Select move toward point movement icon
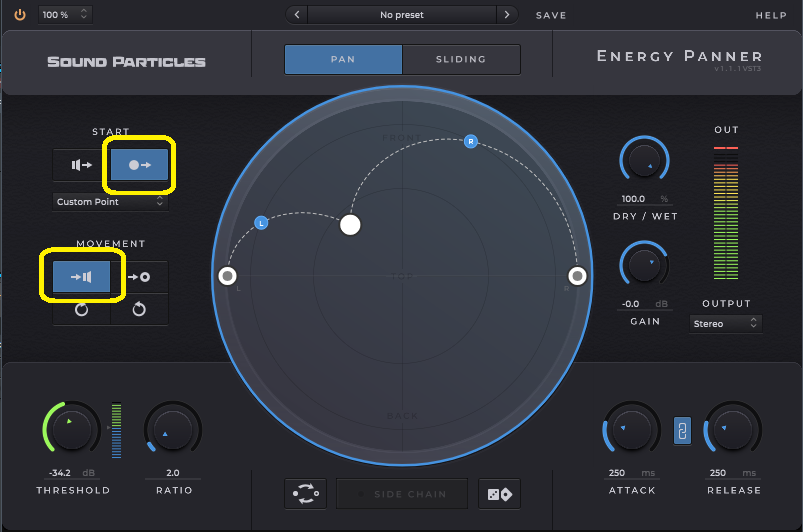This screenshot has height=532, width=803. (139, 277)
